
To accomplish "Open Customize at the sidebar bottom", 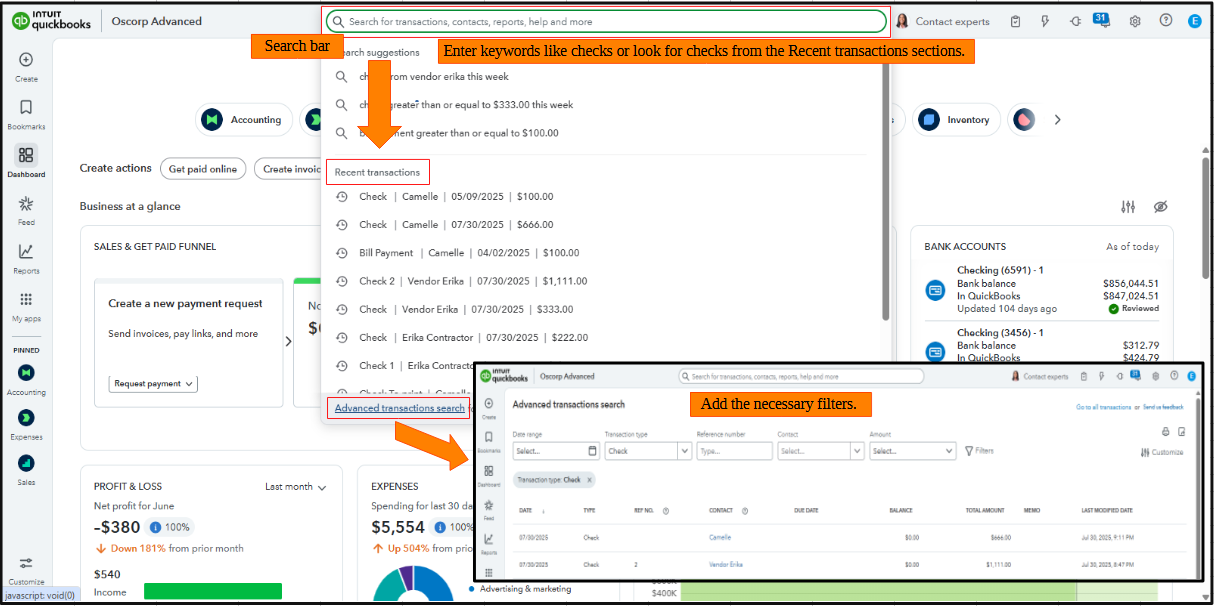I will coord(26,570).
